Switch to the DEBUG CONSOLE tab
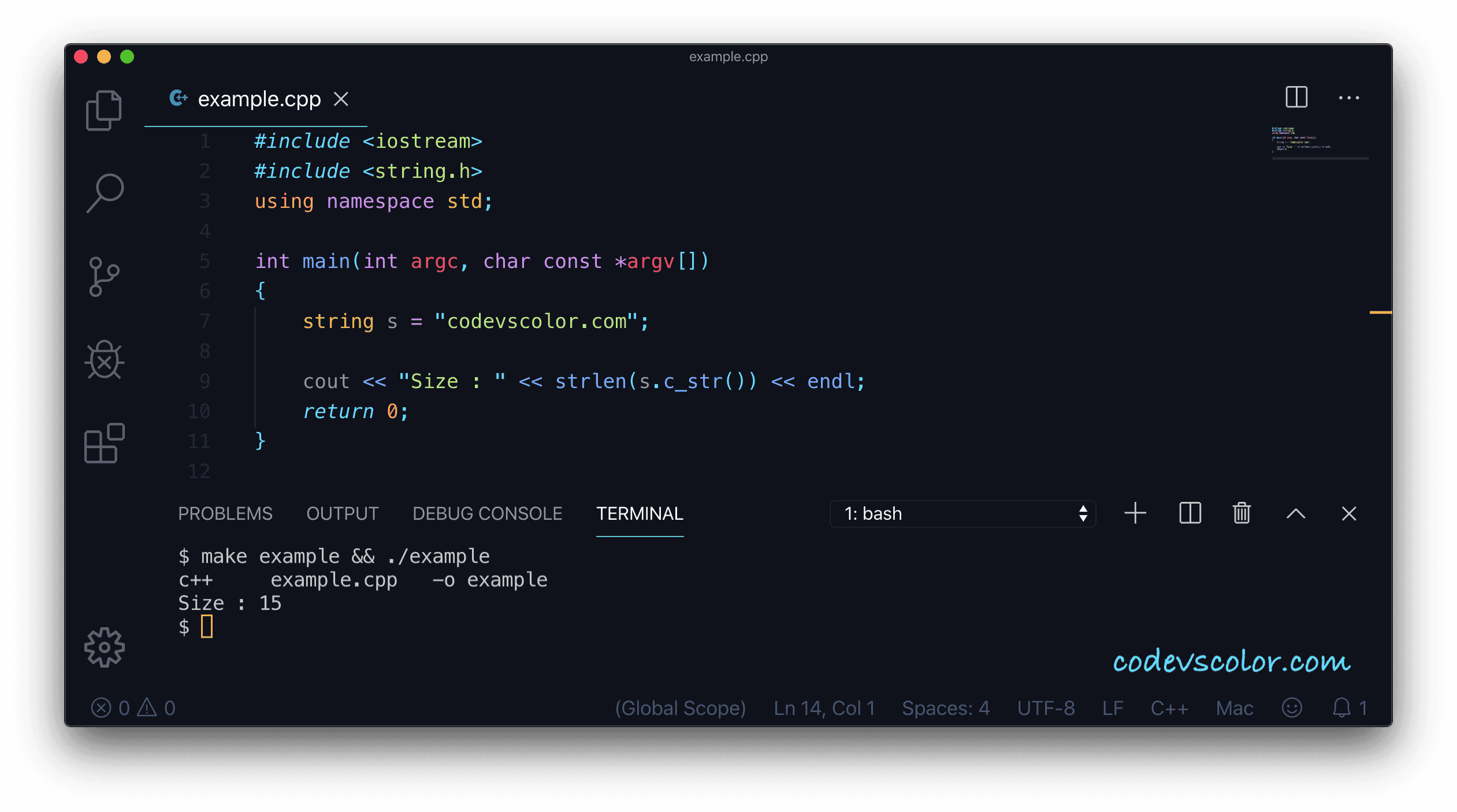 [x=487, y=513]
